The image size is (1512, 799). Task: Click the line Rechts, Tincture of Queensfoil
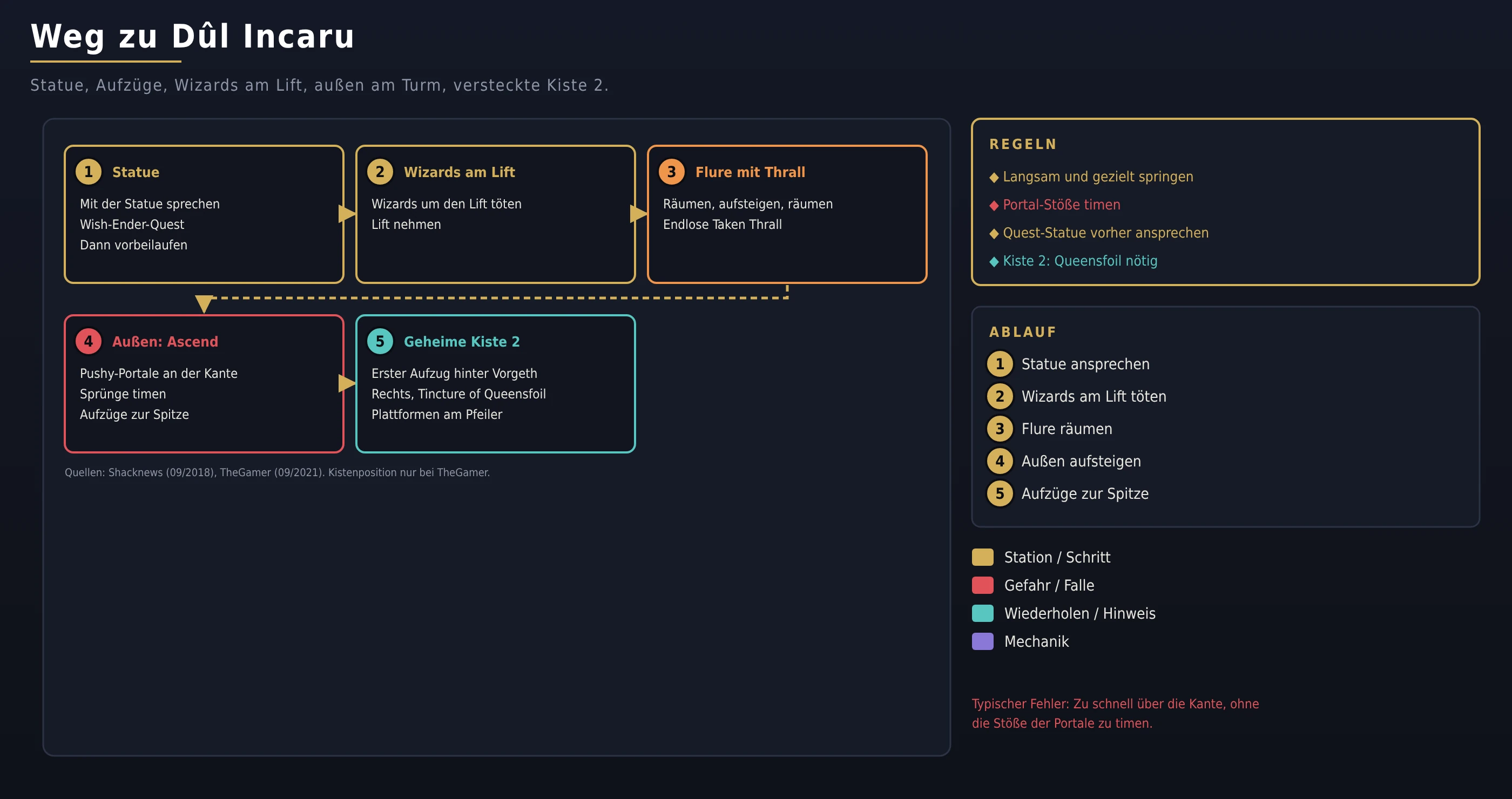tap(458, 394)
